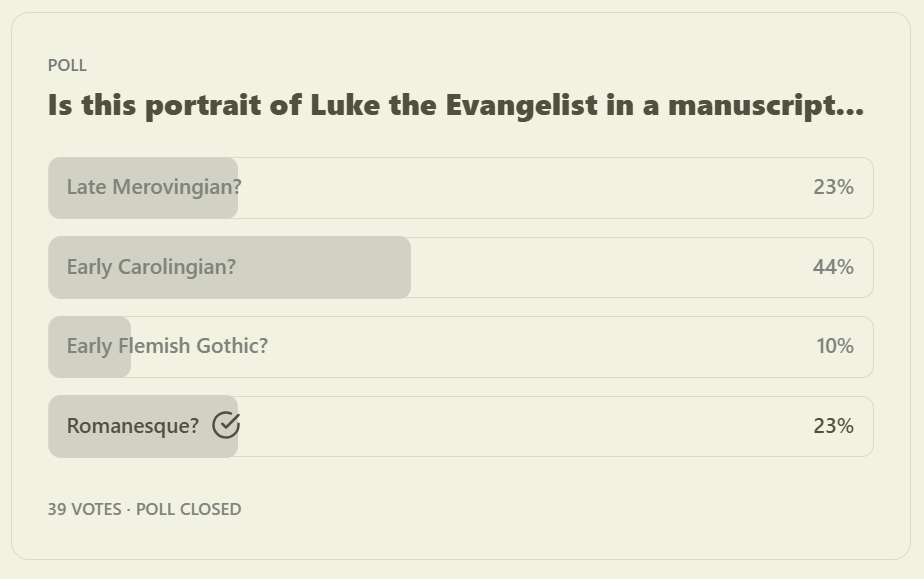This screenshot has height=579, width=924.
Task: Expand the truncated title ellipsis
Action: click(x=853, y=112)
